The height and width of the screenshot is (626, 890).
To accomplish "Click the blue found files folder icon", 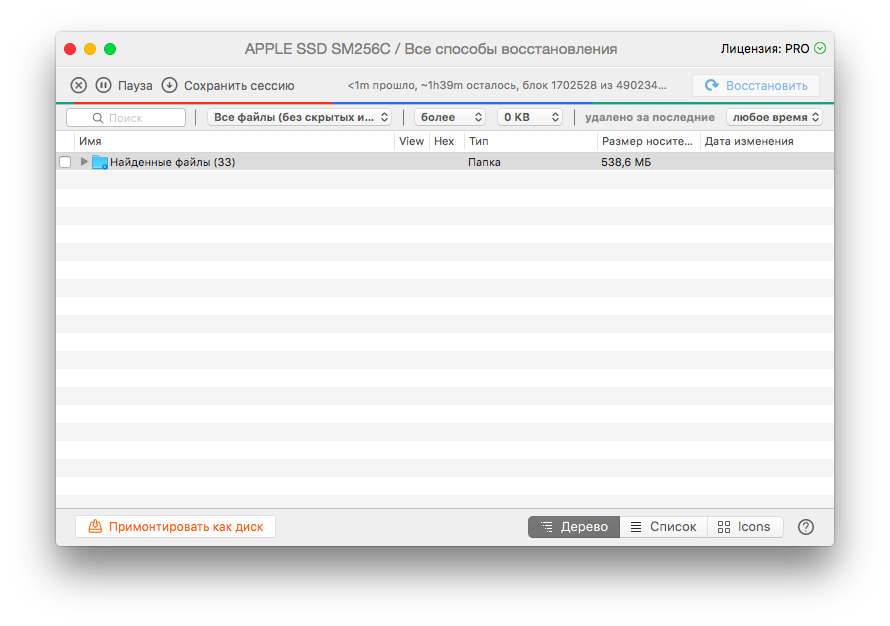I will pyautogui.click(x=100, y=162).
